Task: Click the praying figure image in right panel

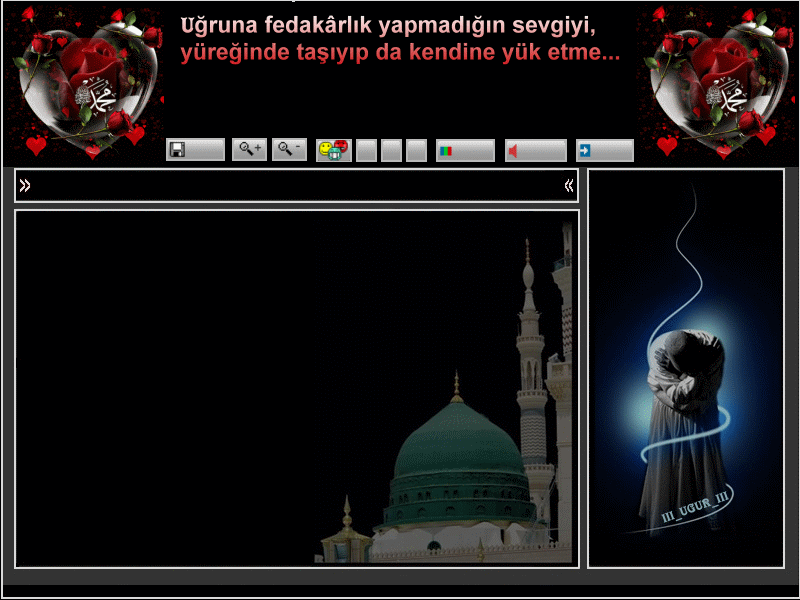Action: (685, 400)
